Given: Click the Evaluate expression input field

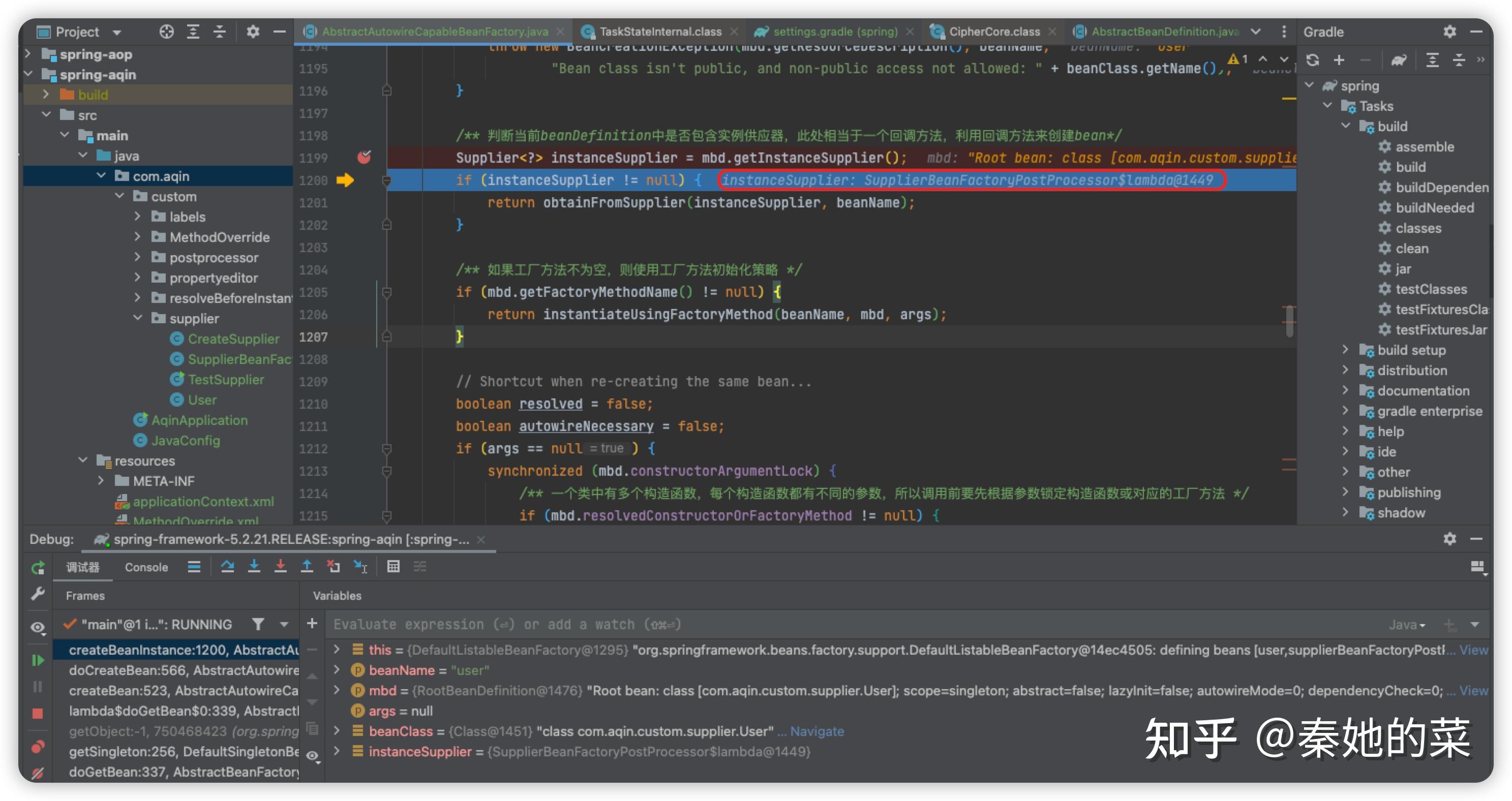Looking at the screenshot, I should [x=851, y=624].
